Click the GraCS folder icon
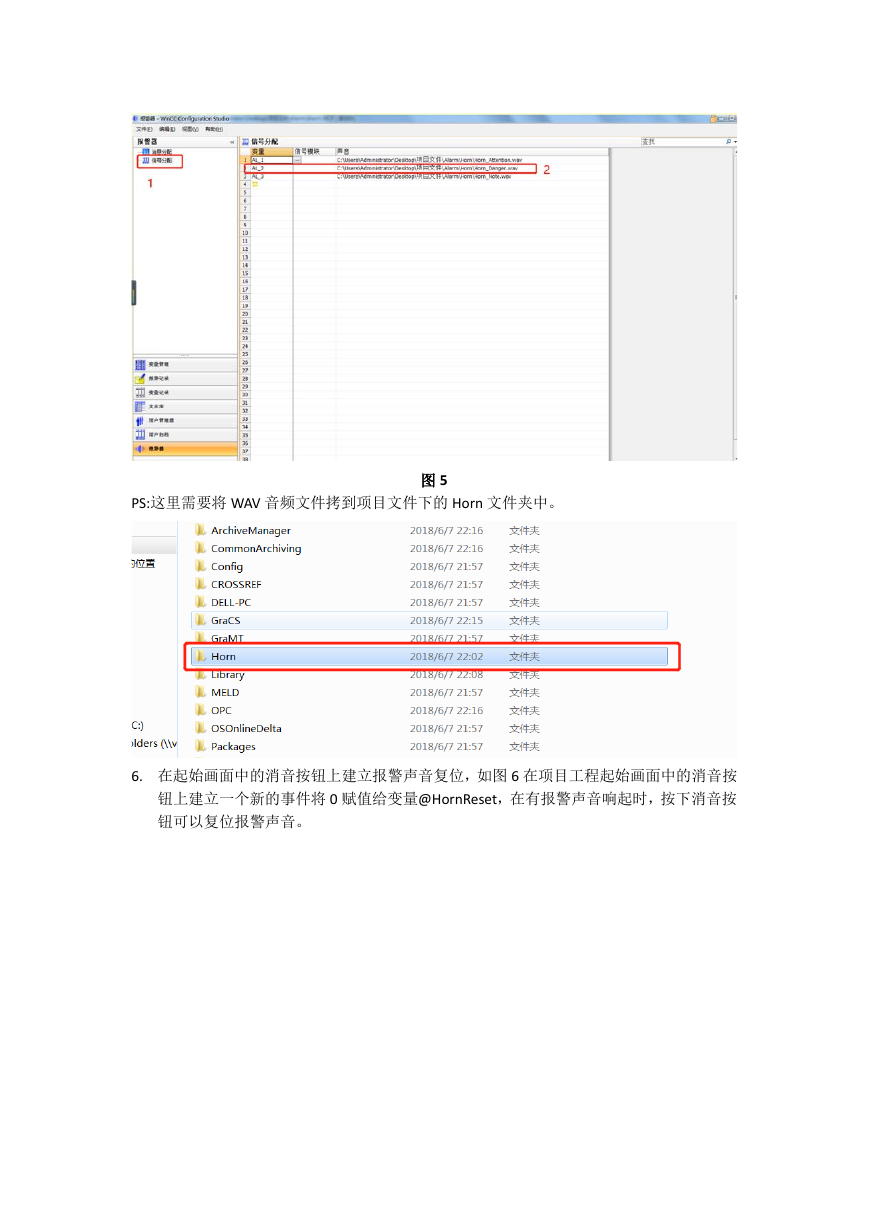869x1228 pixels. (200, 620)
